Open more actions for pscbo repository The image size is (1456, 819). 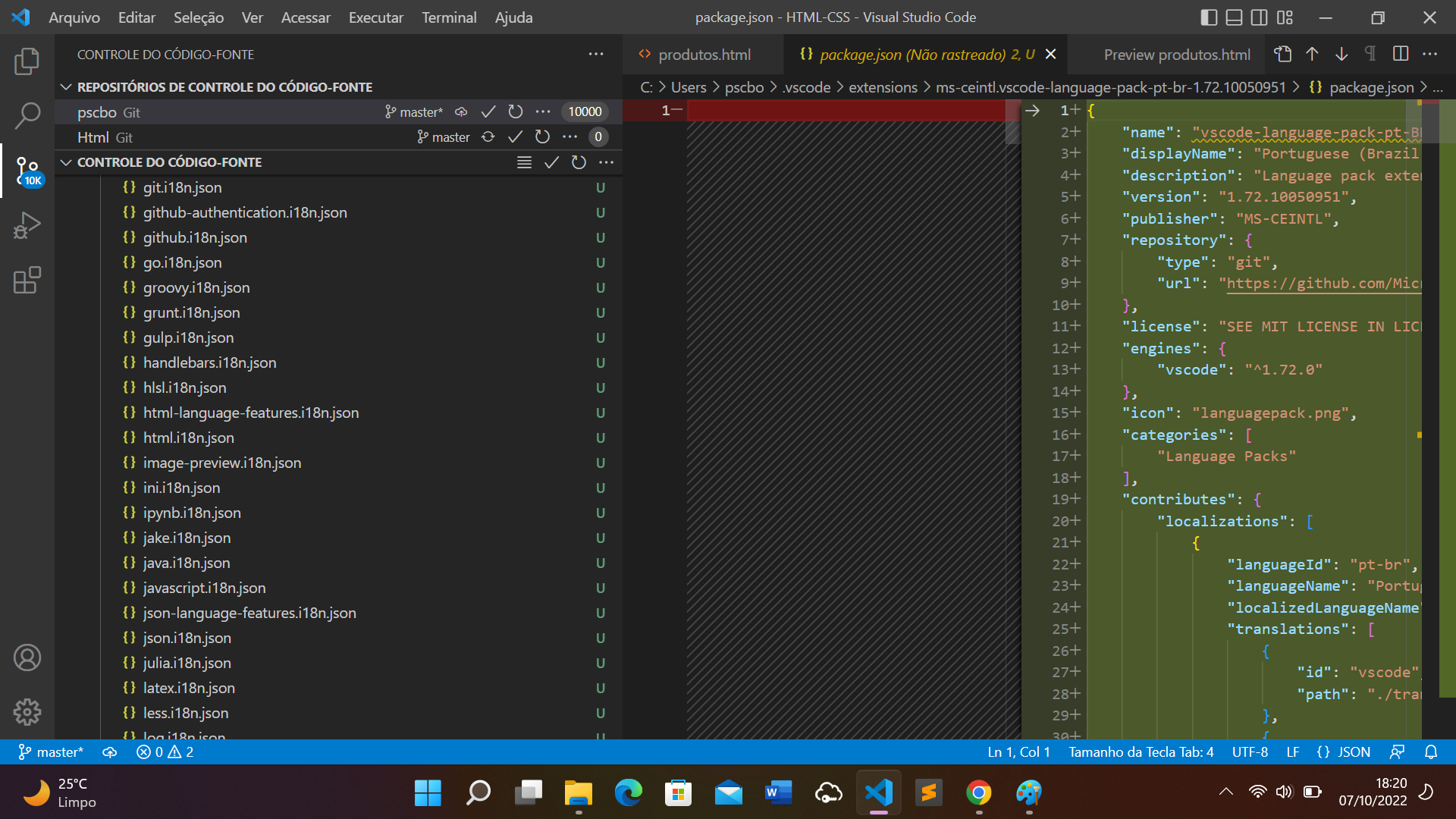coord(543,111)
